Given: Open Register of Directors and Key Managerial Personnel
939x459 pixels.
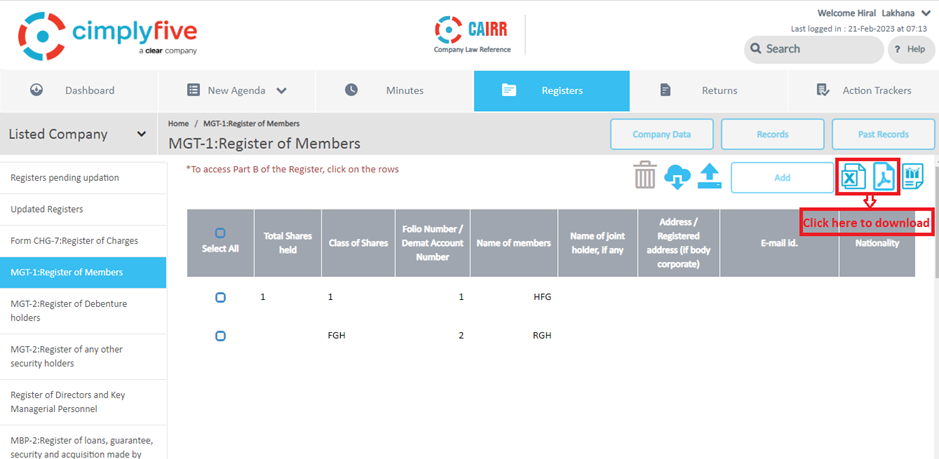Looking at the screenshot, I should click(83, 402).
